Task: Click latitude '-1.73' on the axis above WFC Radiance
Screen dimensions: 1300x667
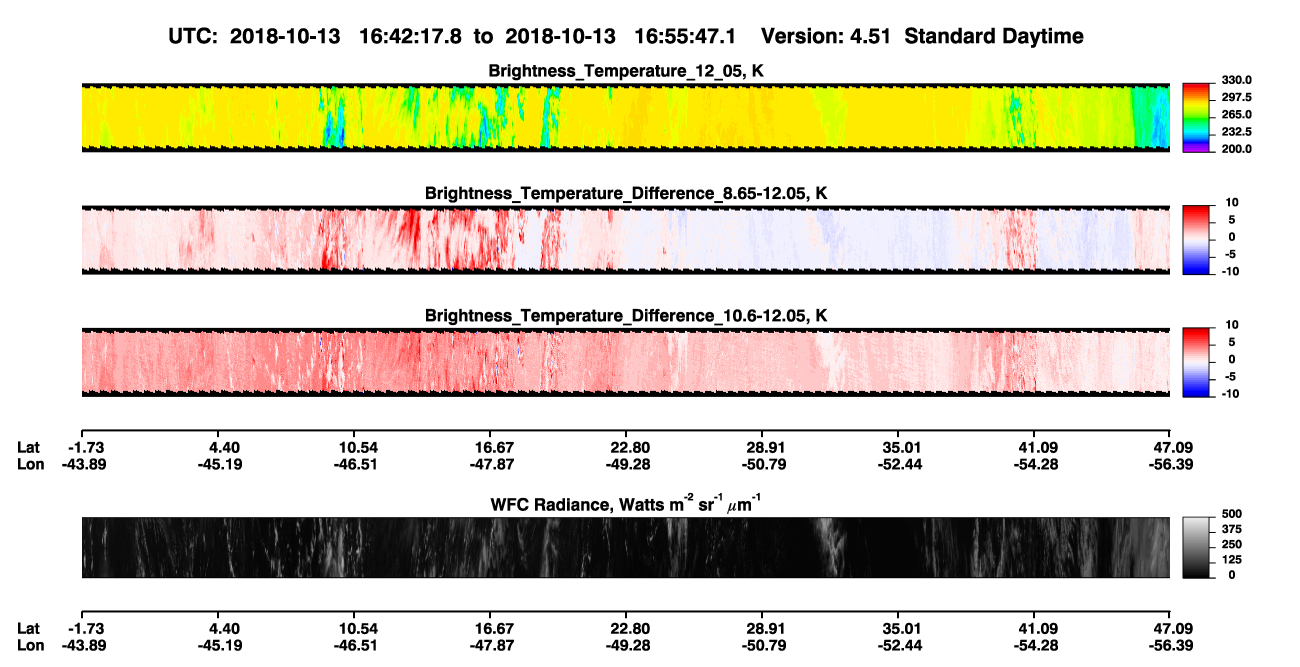Action: [x=86, y=446]
